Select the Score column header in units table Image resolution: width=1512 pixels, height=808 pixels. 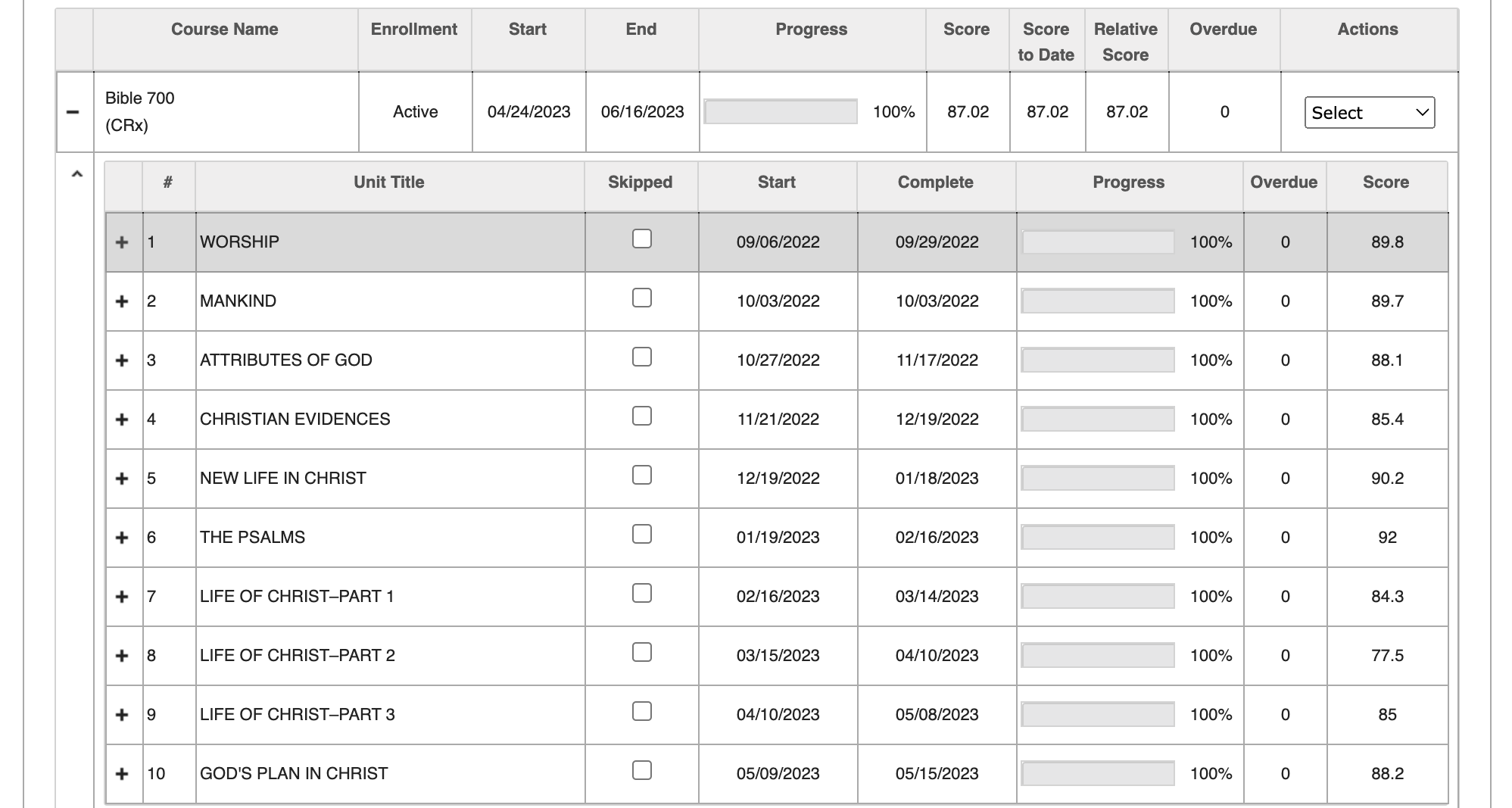pyautogui.click(x=1386, y=183)
